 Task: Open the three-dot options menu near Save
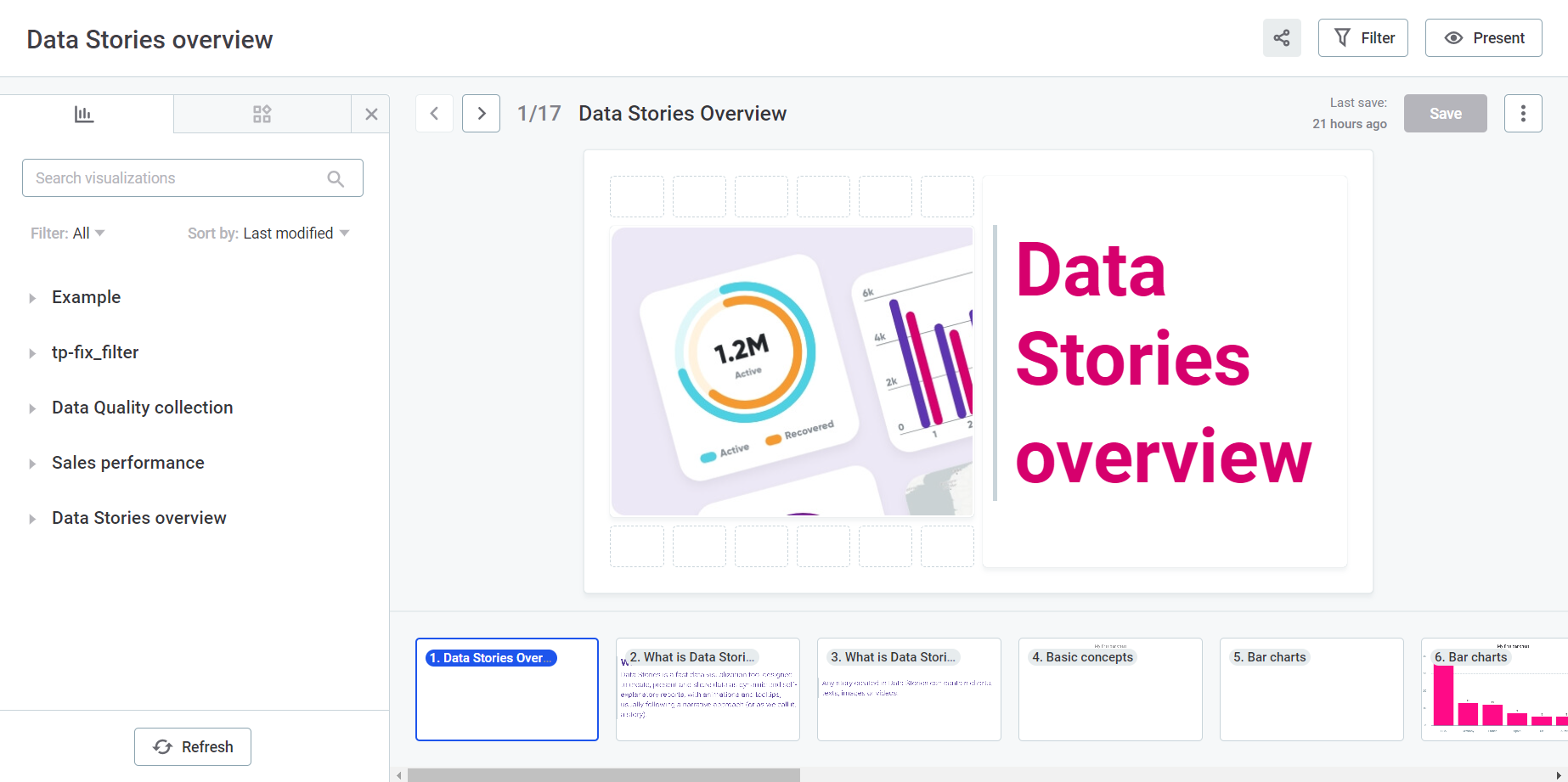tap(1523, 113)
